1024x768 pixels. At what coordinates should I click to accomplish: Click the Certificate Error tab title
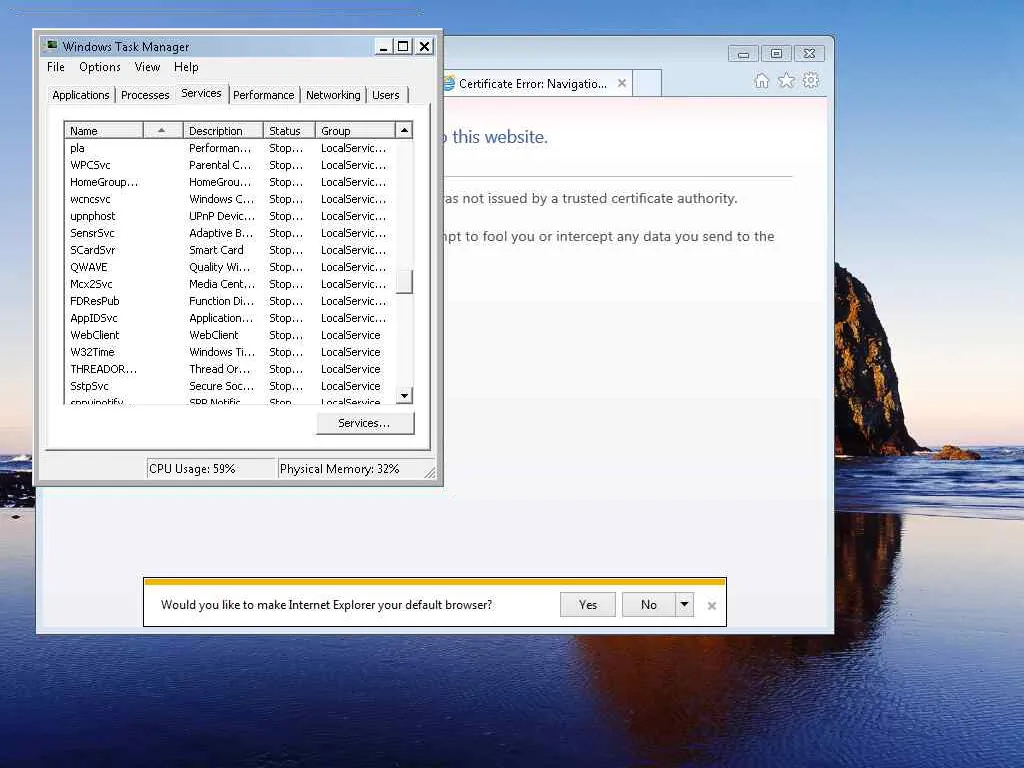click(x=532, y=84)
